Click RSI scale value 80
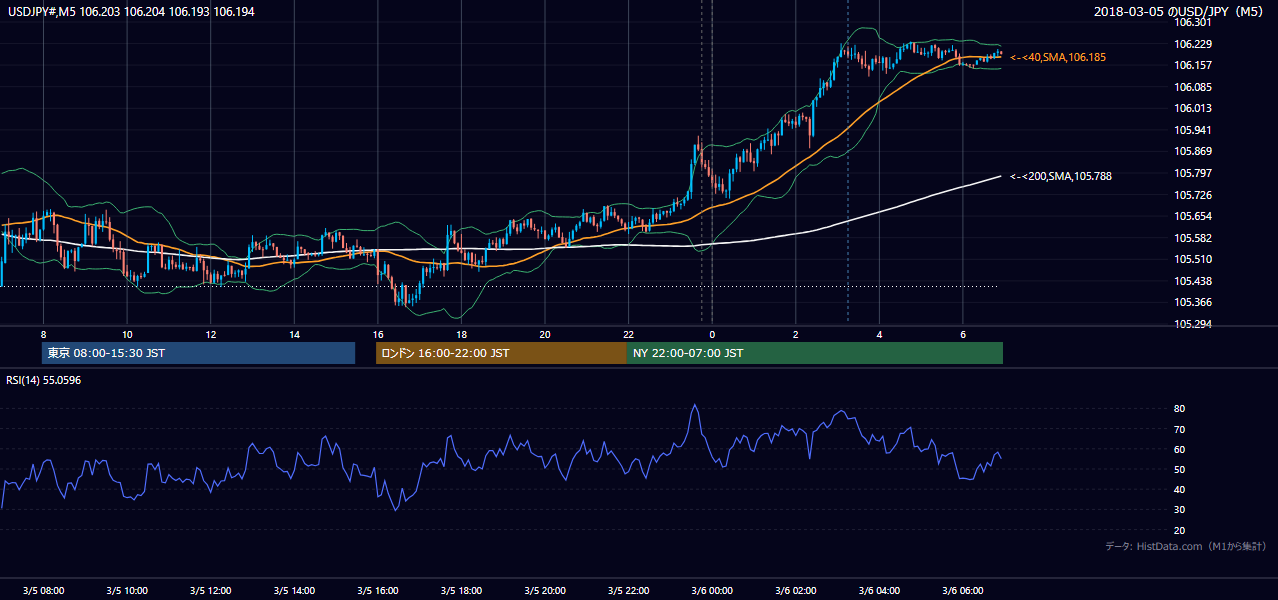The height and width of the screenshot is (600, 1278). pyautogui.click(x=1179, y=409)
